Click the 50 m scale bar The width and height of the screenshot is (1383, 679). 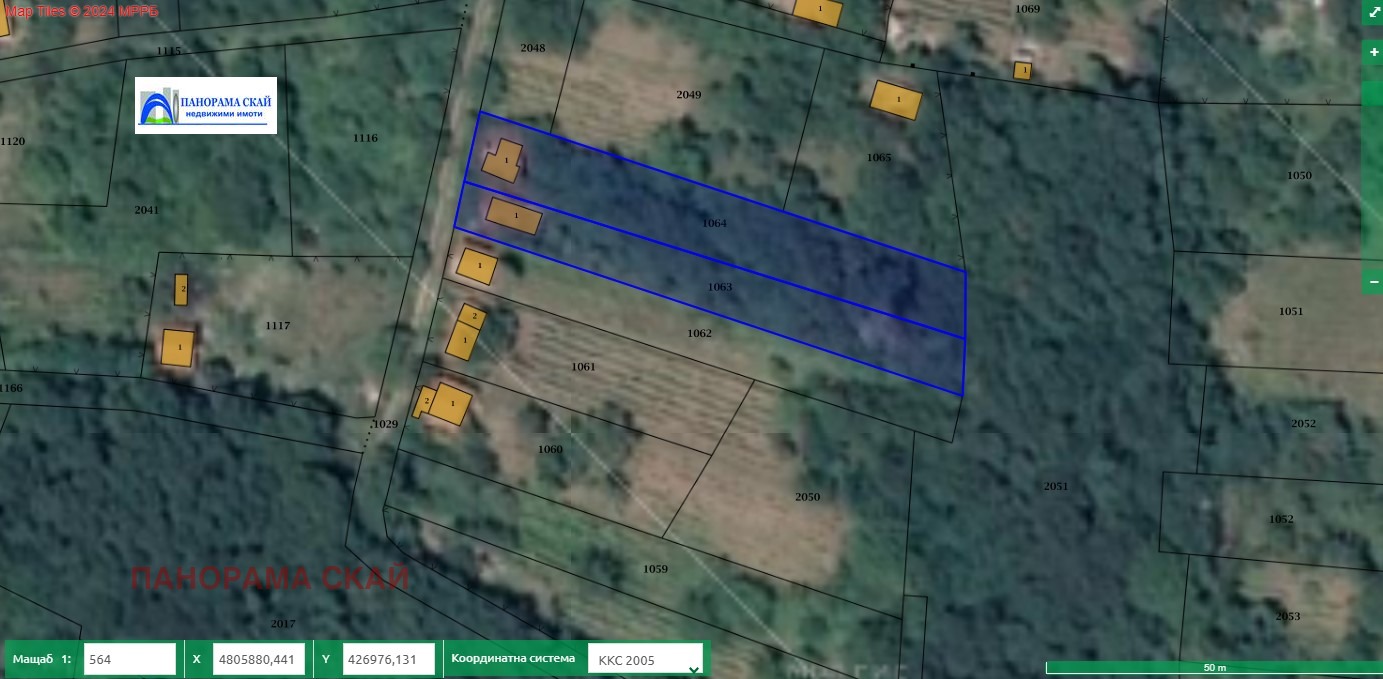[x=1213, y=667]
